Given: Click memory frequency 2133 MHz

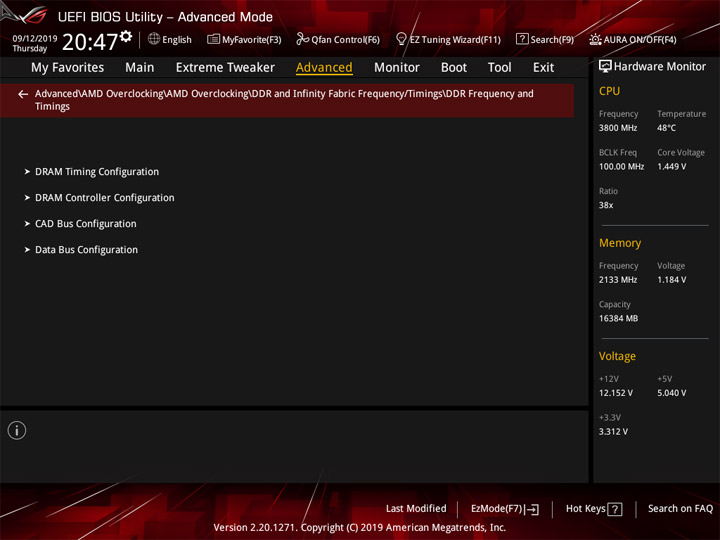Looking at the screenshot, I should (618, 280).
